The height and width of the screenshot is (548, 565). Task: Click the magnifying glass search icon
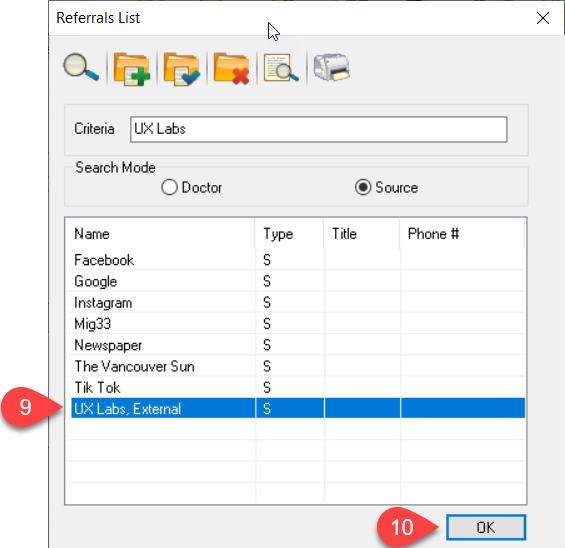(81, 67)
